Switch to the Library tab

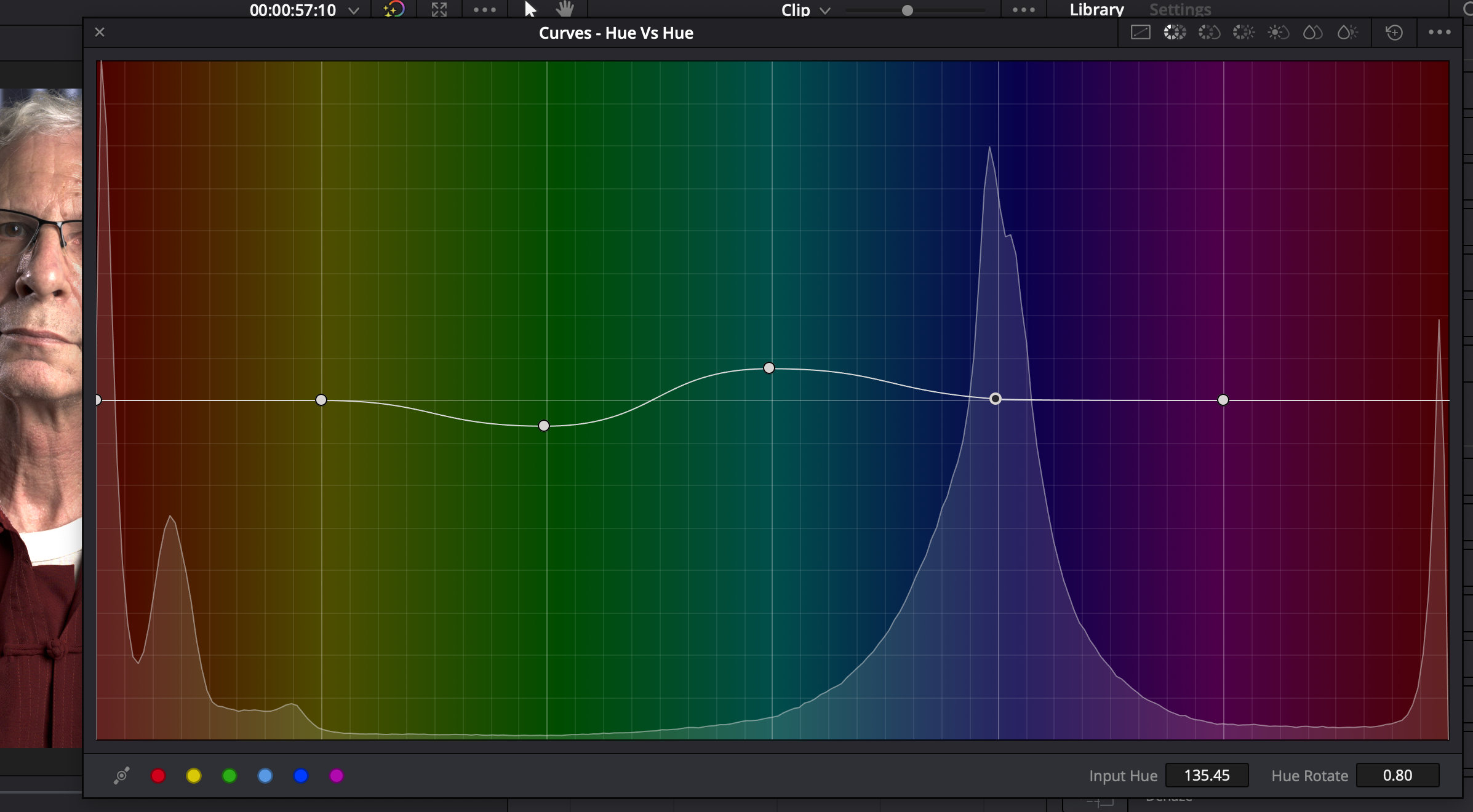click(1096, 9)
